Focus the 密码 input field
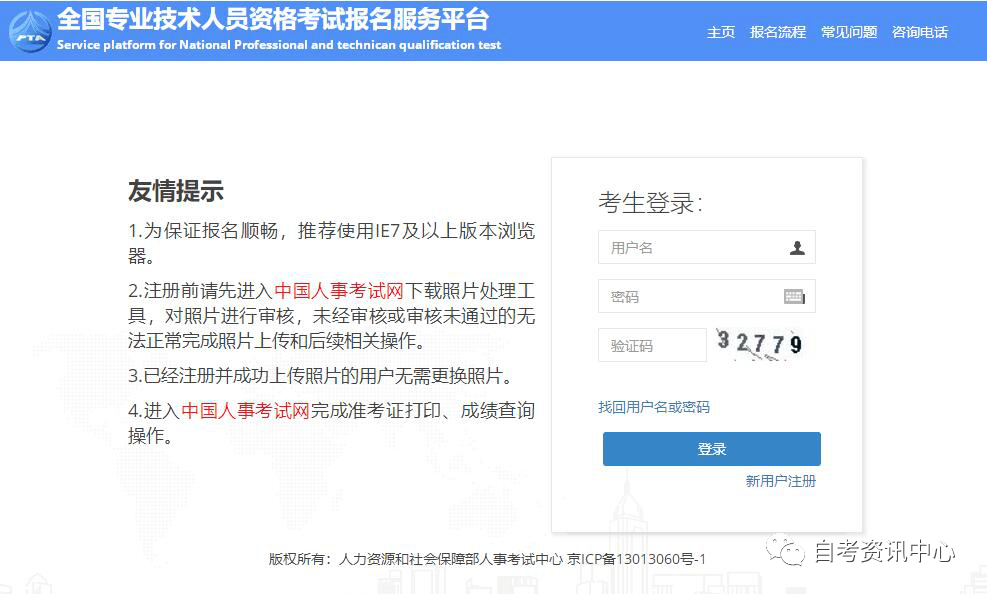 click(690, 297)
